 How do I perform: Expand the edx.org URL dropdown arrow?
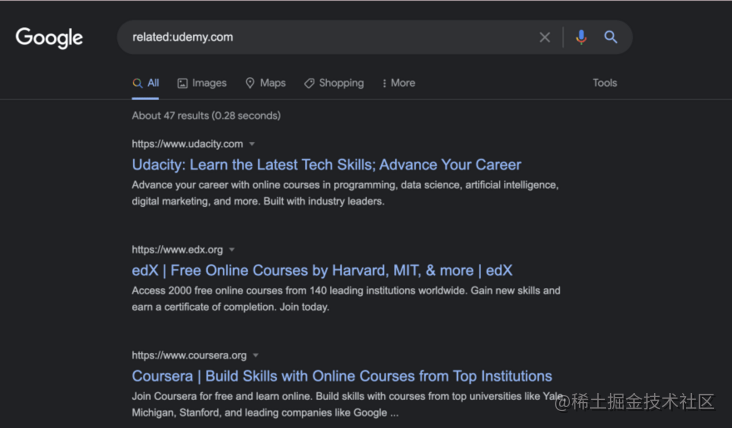pyautogui.click(x=232, y=250)
